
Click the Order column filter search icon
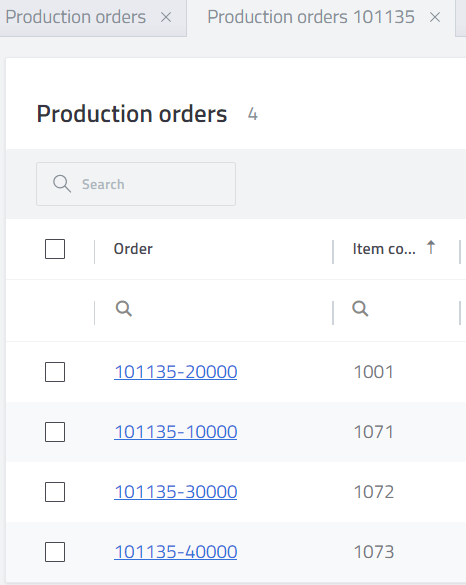[123, 309]
